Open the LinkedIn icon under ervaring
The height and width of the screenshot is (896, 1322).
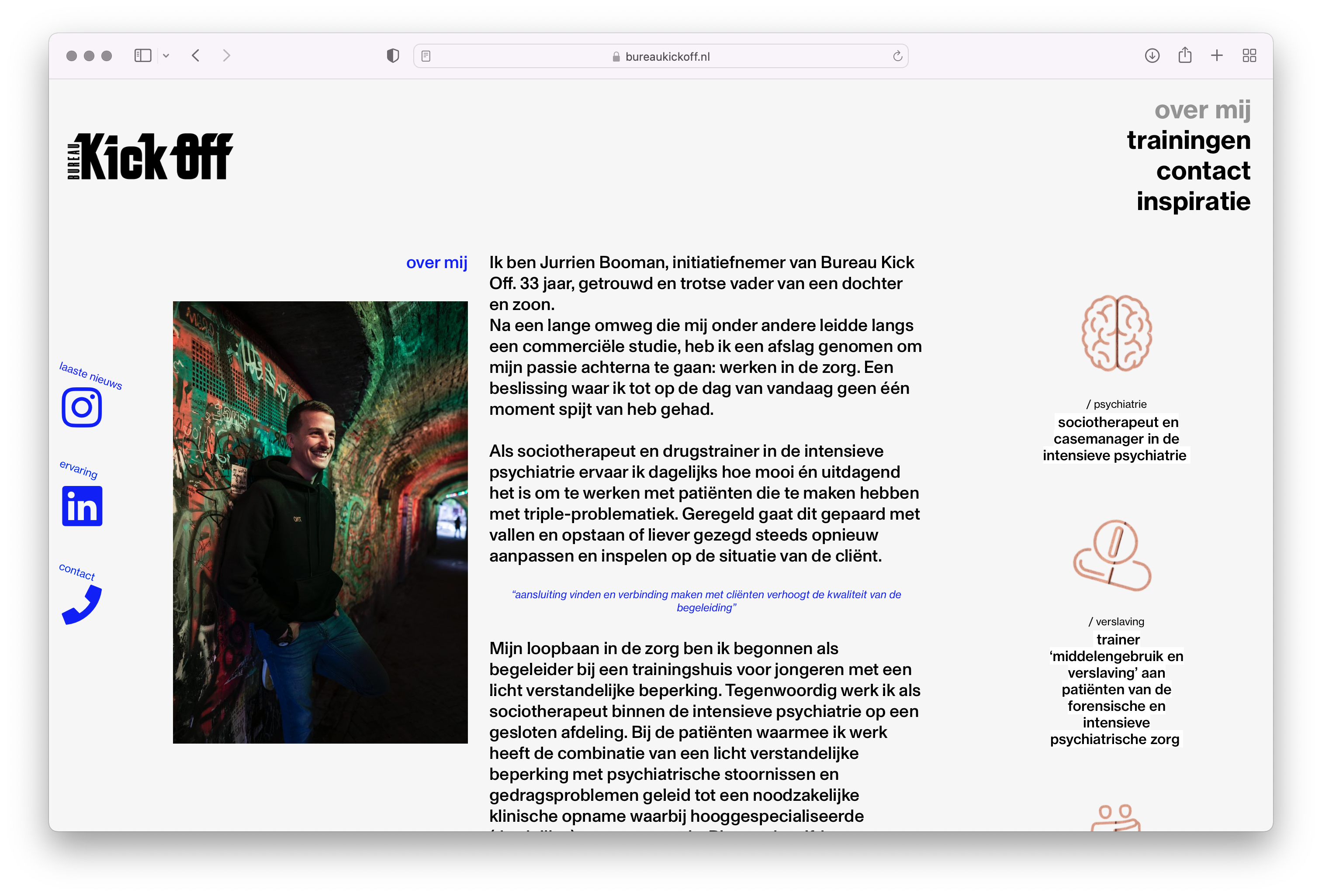click(x=82, y=506)
